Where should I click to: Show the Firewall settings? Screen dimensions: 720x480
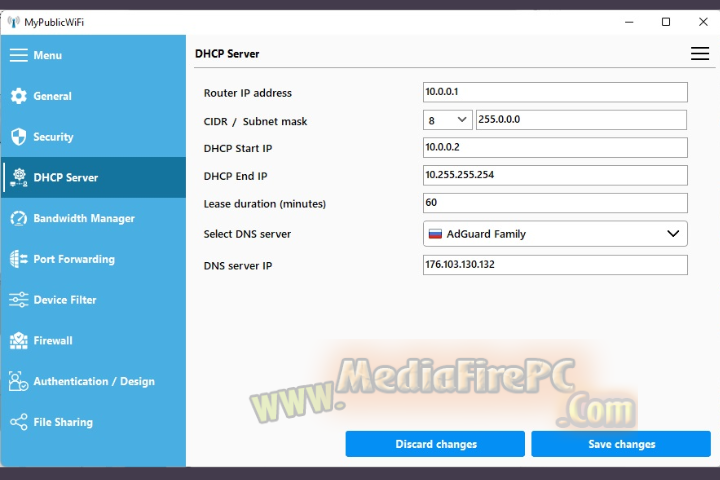[94, 340]
